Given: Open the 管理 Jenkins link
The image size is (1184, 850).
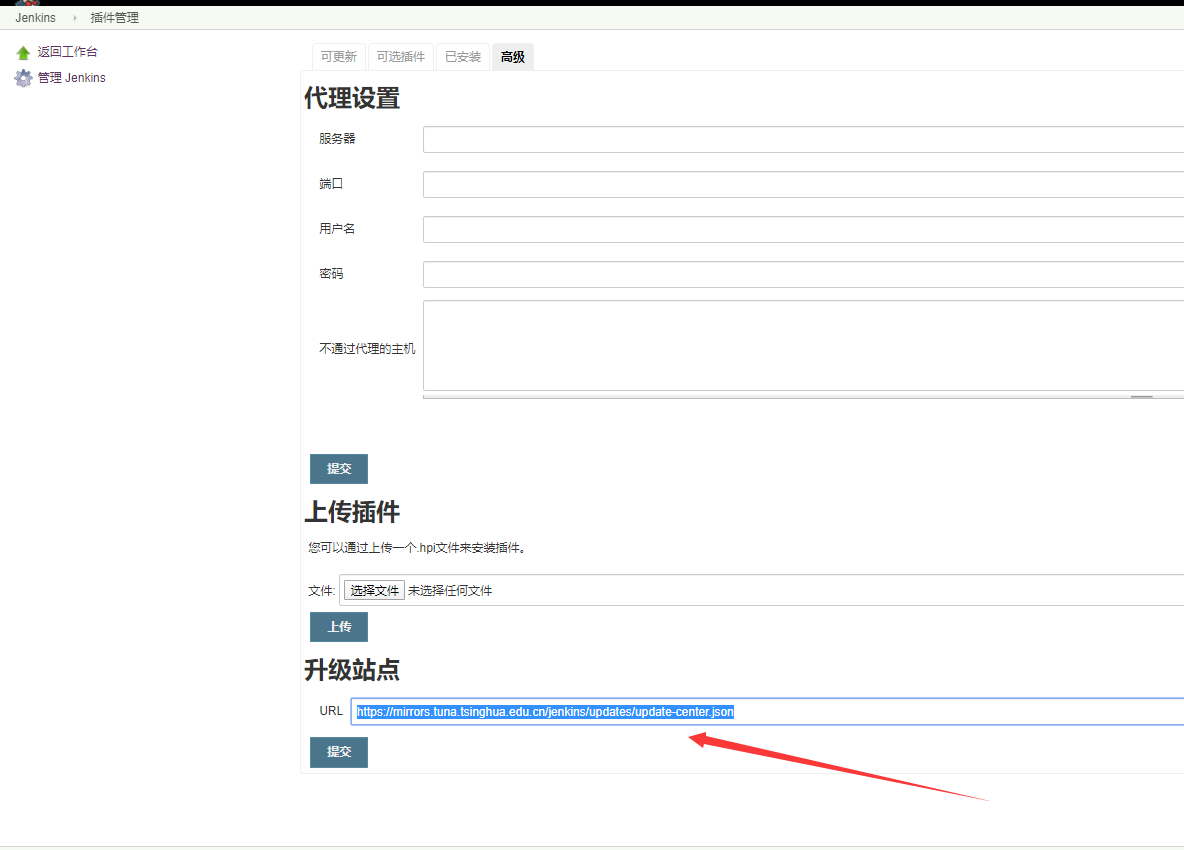Looking at the screenshot, I should (x=72, y=78).
